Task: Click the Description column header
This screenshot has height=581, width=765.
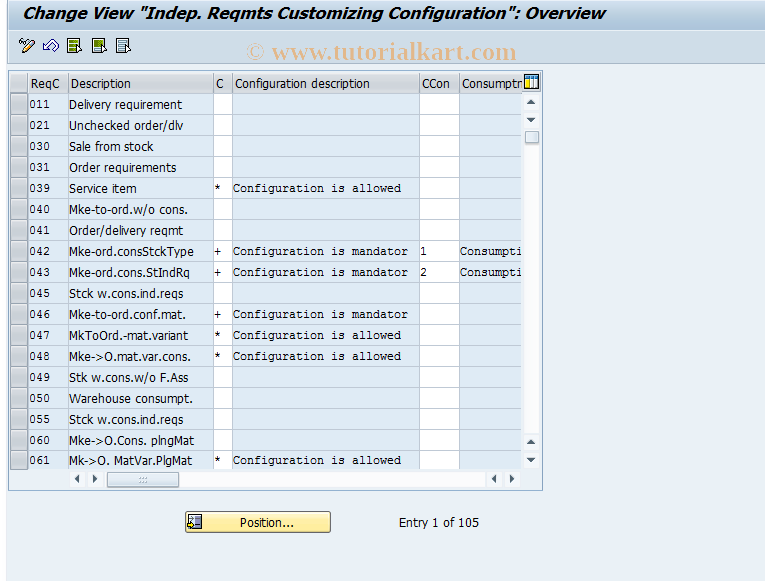Action: tap(141, 83)
